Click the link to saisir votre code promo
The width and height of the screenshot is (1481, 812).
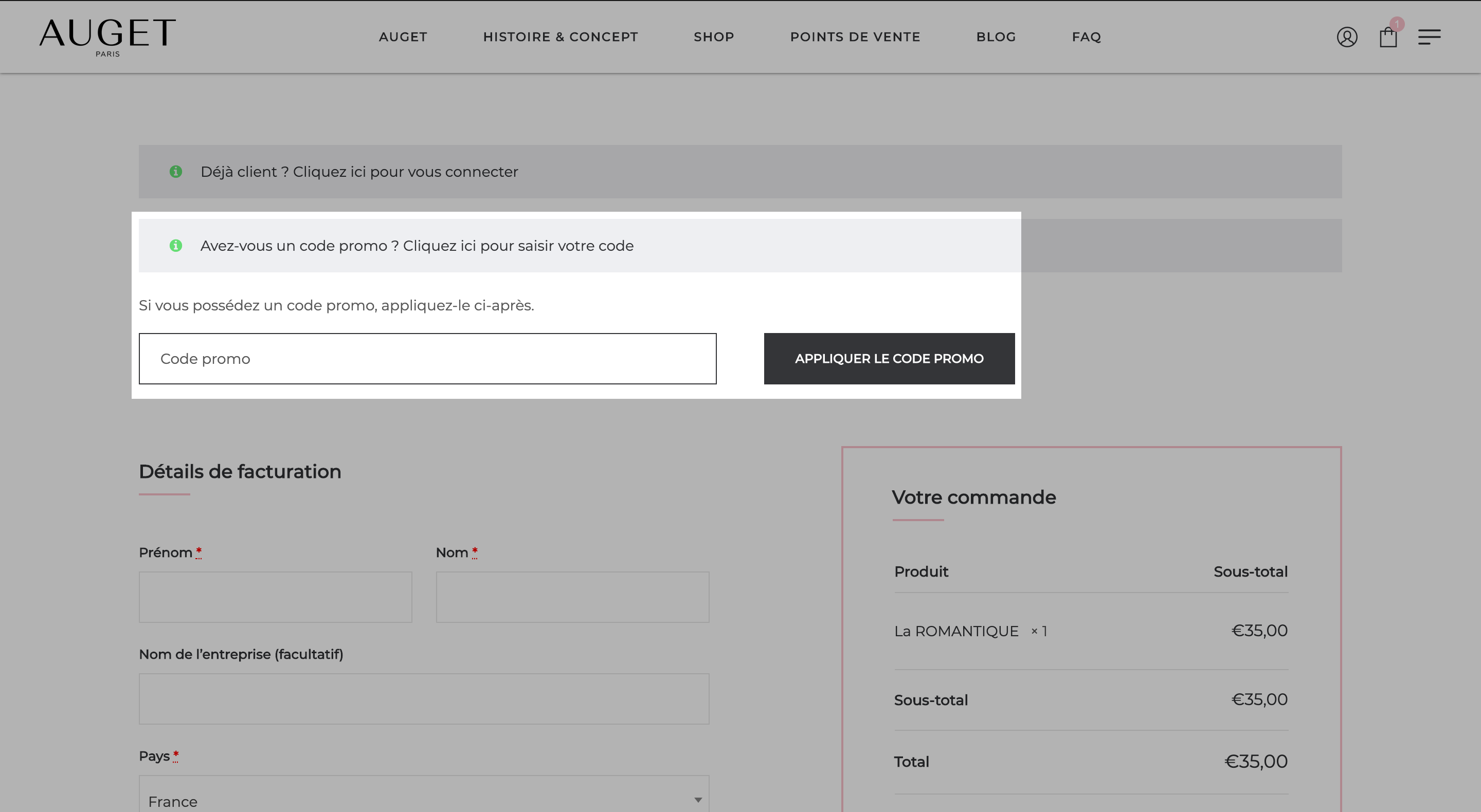(x=518, y=246)
